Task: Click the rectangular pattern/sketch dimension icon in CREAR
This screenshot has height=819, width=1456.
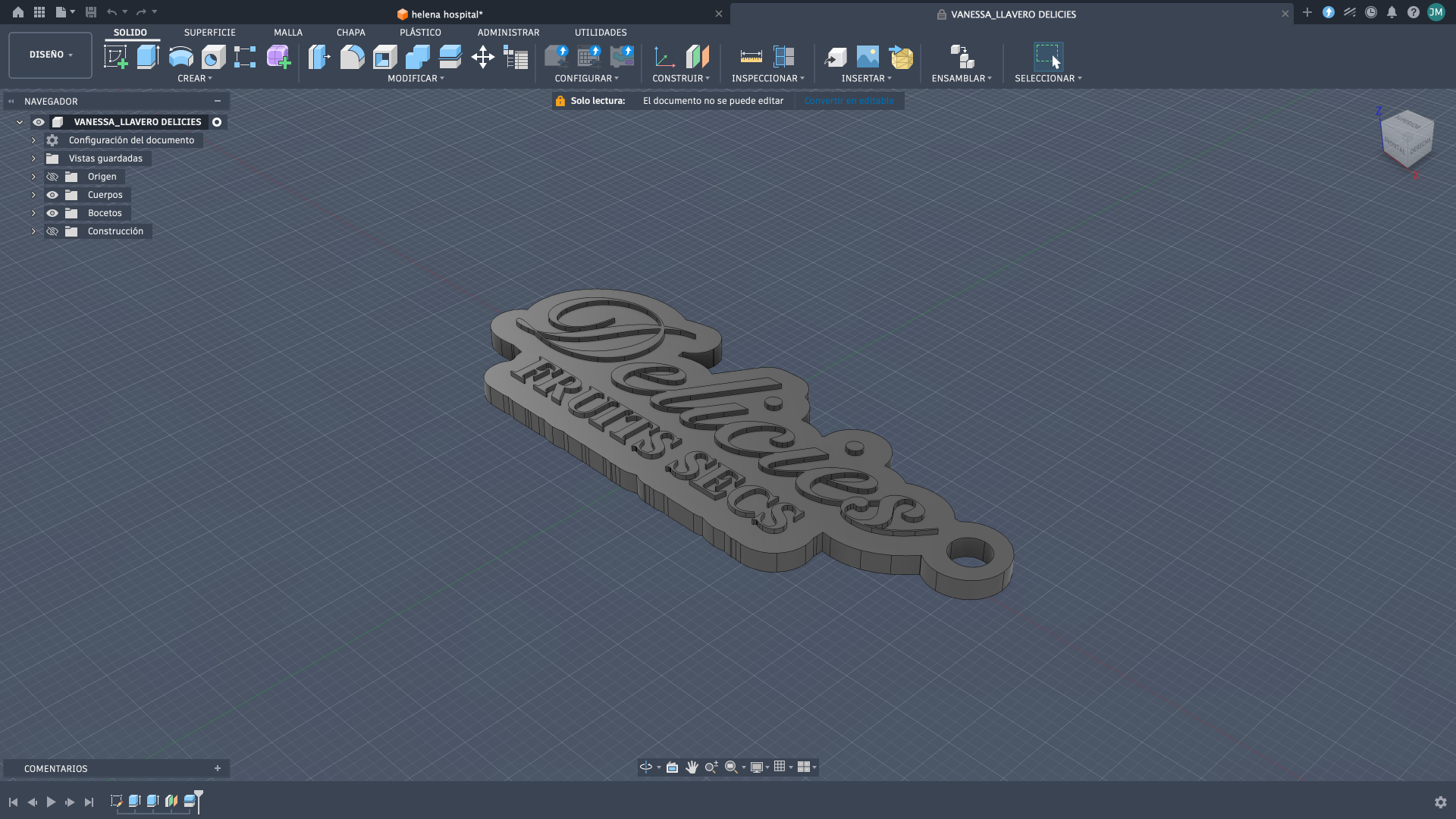Action: tap(244, 57)
